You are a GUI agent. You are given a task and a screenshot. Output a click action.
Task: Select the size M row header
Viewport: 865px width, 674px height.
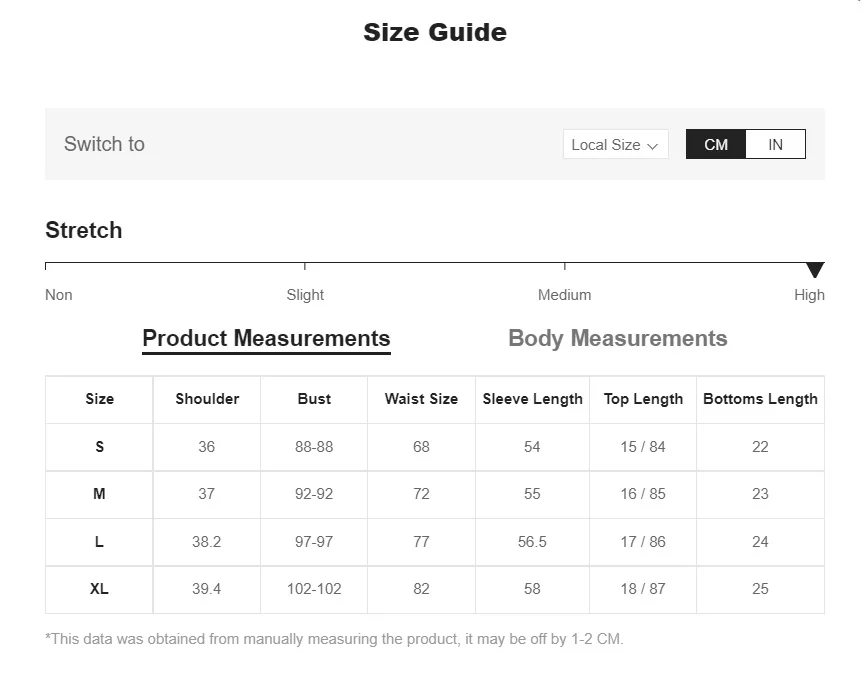(99, 494)
